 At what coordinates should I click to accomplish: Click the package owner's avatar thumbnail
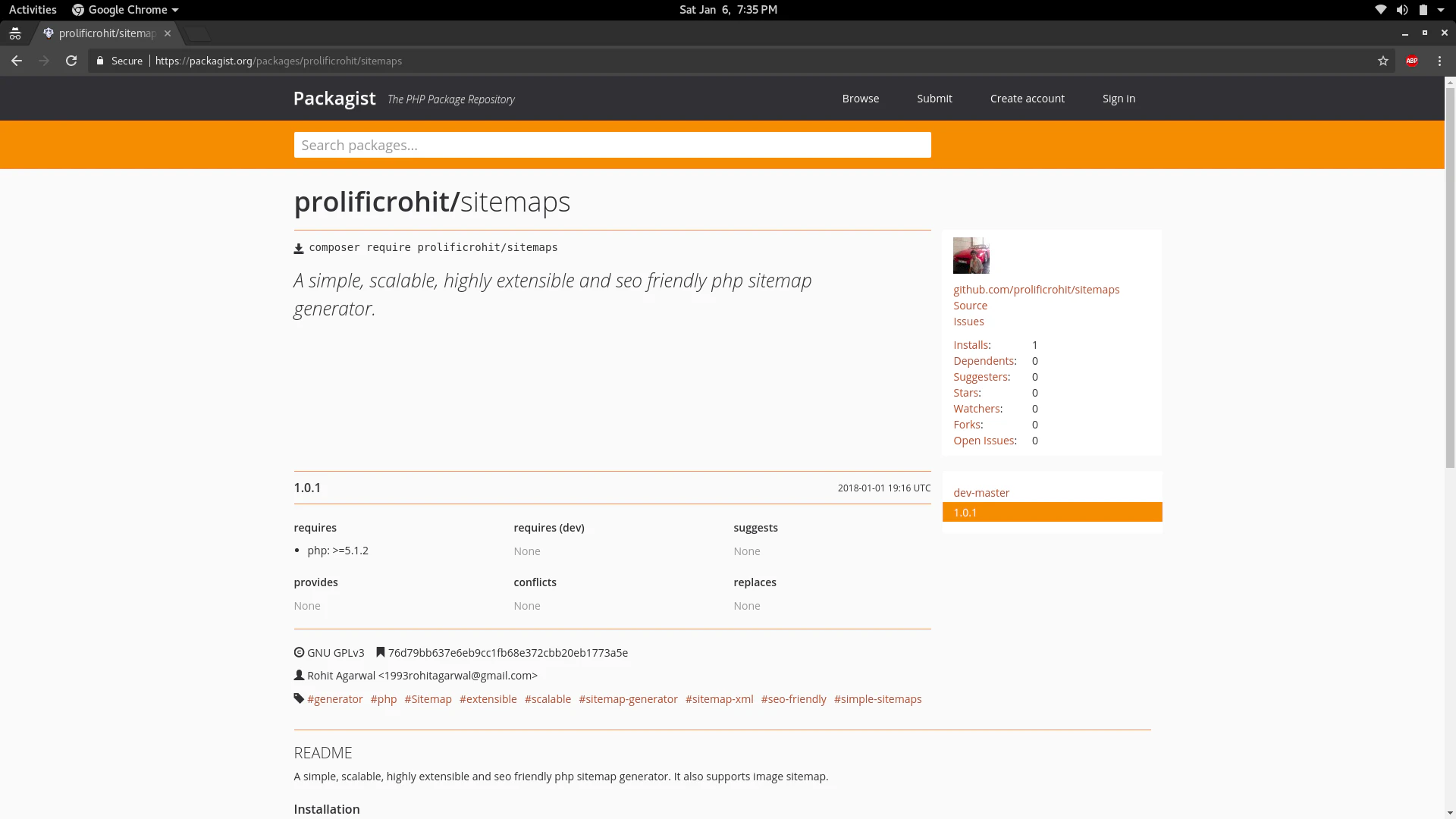coord(971,256)
